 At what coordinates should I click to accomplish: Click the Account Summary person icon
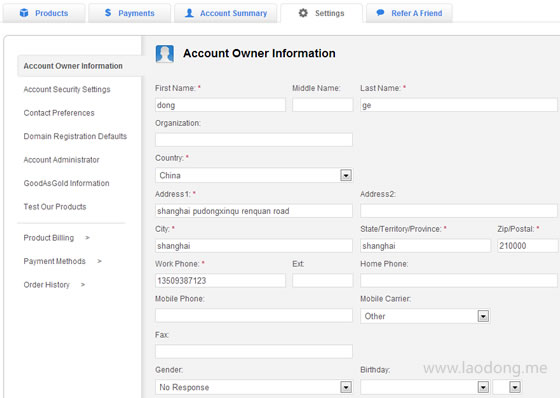189,13
